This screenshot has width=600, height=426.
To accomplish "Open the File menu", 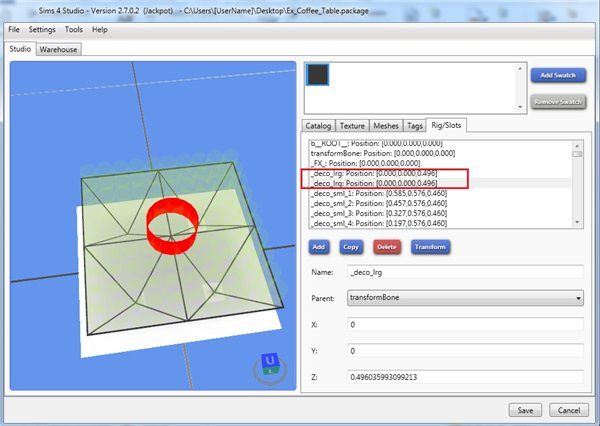I will pyautogui.click(x=14, y=30).
